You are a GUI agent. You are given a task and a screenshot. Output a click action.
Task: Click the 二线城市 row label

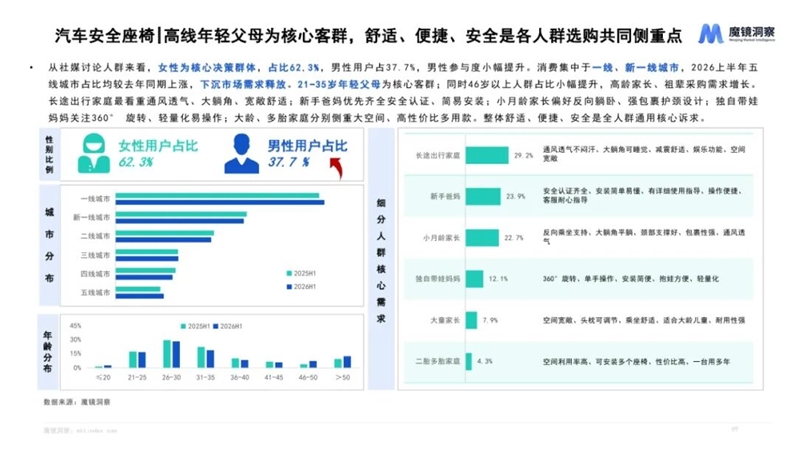(95, 236)
